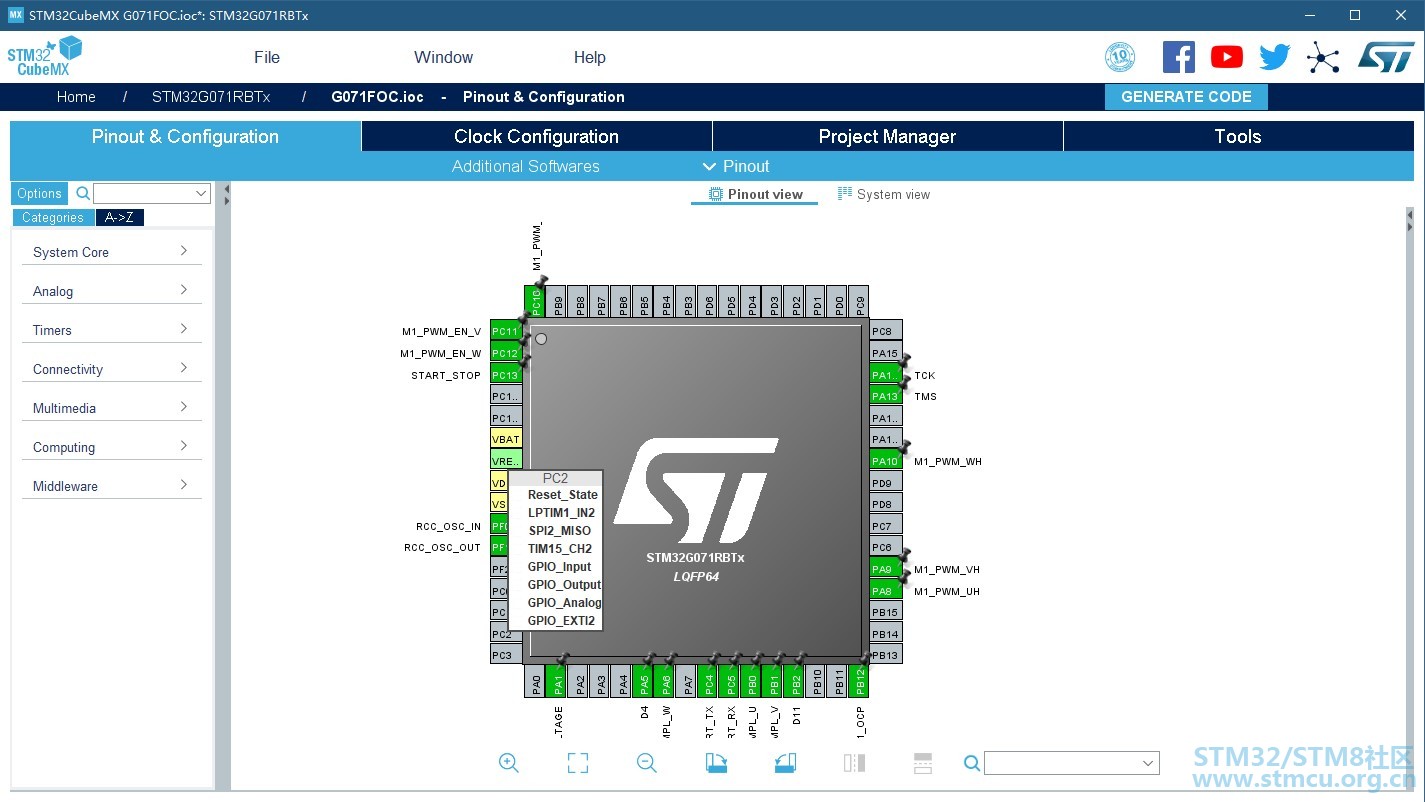
Task: Click the MX icon in the title bar
Action: pos(15,15)
